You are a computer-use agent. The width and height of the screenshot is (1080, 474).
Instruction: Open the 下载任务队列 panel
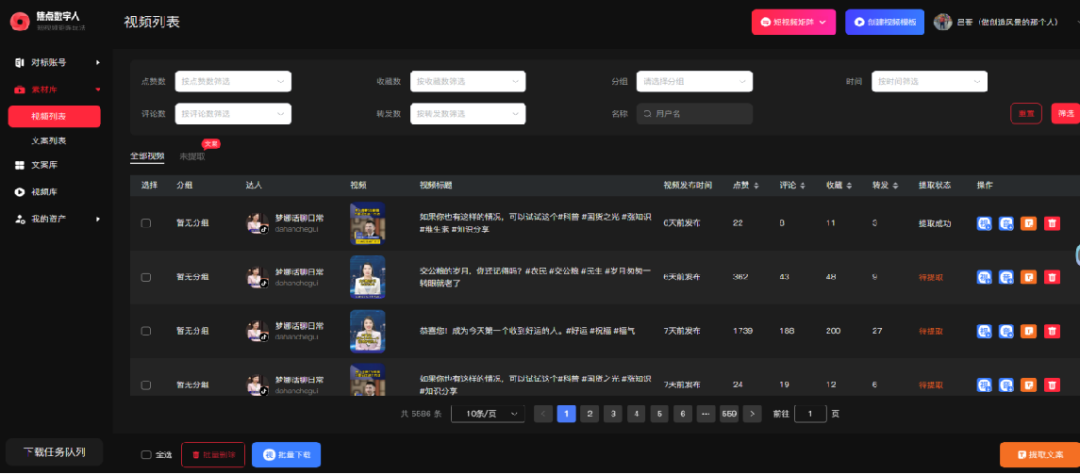tap(54, 453)
